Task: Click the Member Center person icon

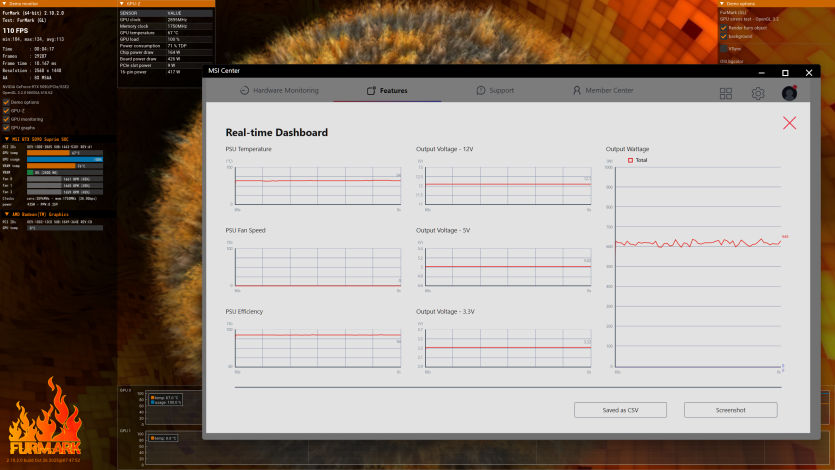Action: 577,90
